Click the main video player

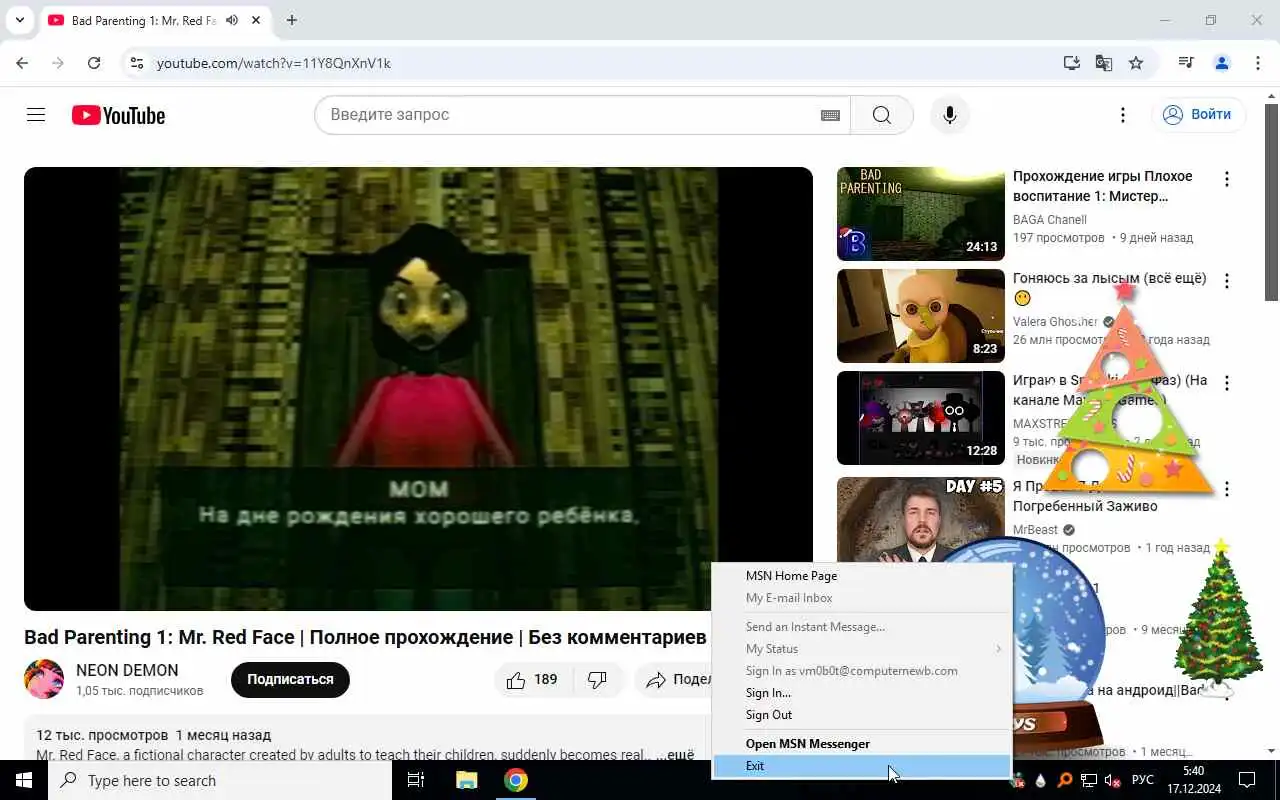click(418, 389)
